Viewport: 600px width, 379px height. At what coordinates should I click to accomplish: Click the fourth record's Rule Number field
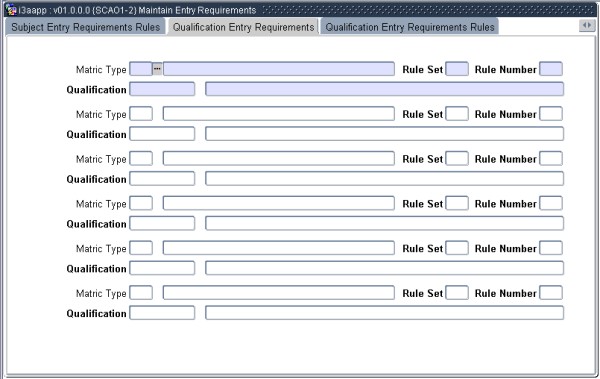click(x=551, y=204)
